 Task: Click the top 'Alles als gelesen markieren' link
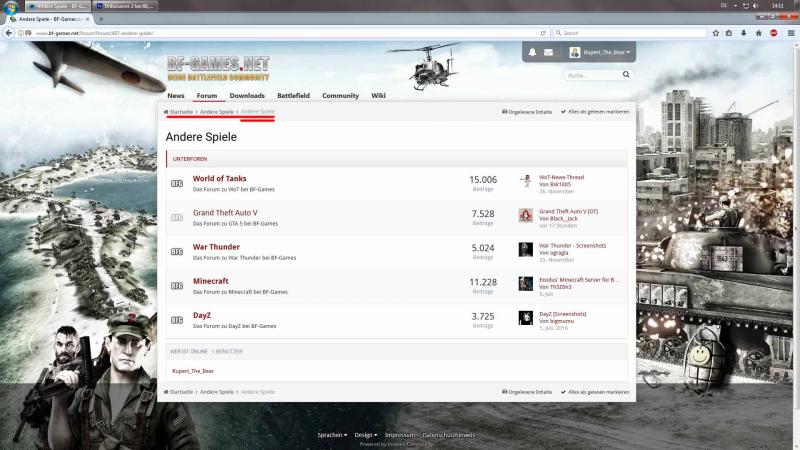click(598, 112)
